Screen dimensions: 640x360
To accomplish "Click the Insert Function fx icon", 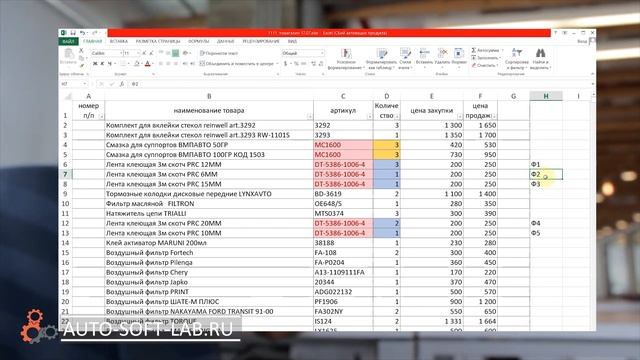I will (x=122, y=84).
